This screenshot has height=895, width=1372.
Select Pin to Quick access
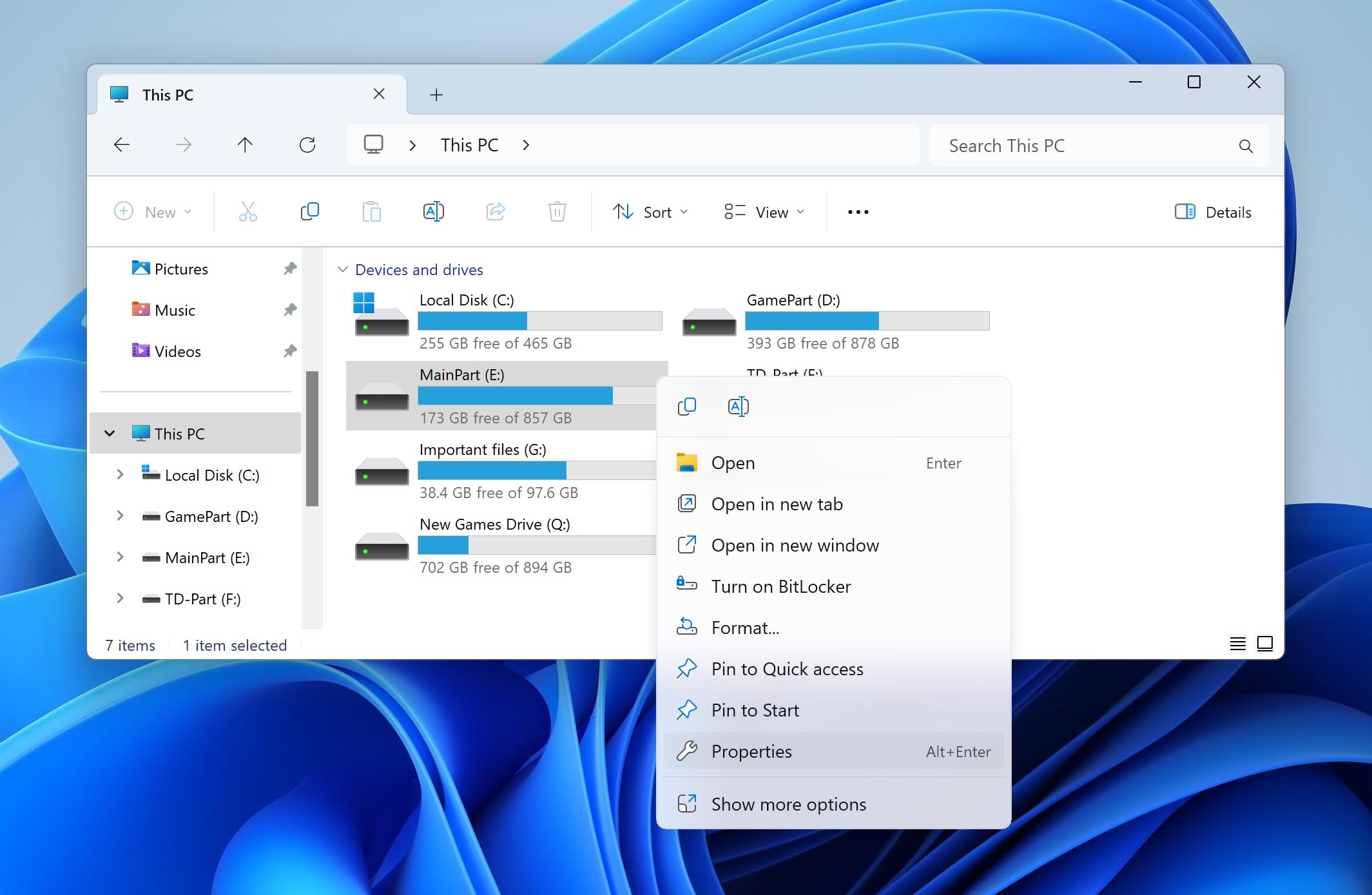coord(833,669)
